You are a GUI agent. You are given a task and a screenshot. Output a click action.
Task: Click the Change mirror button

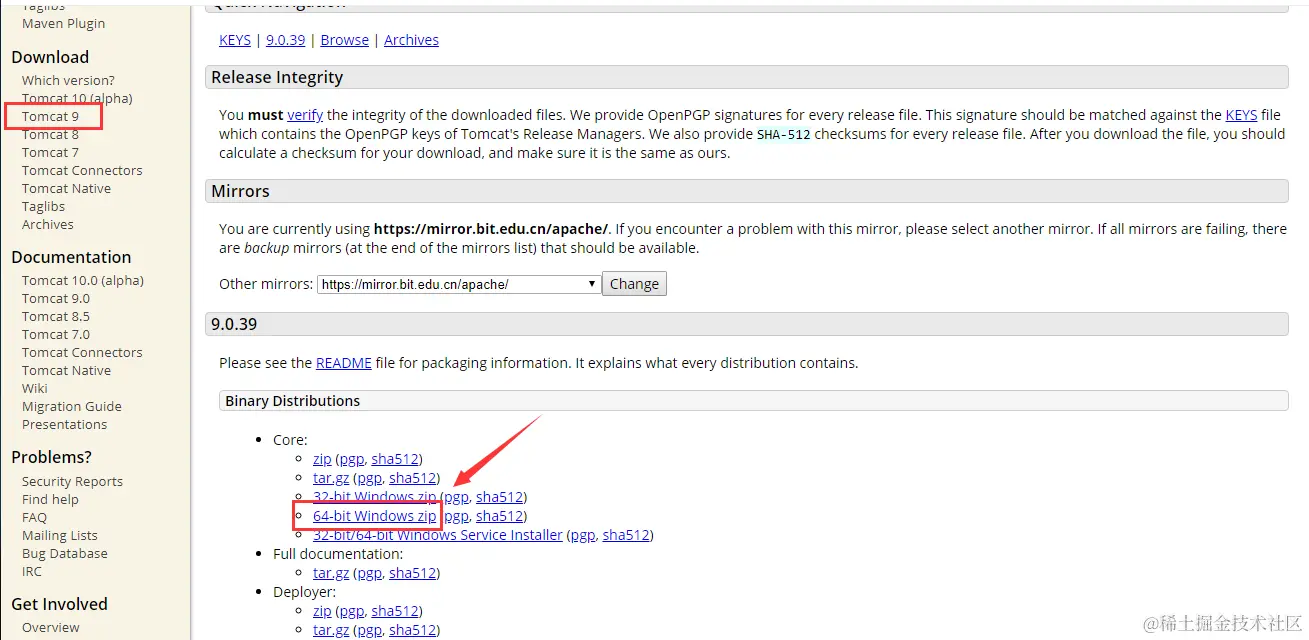coord(634,284)
